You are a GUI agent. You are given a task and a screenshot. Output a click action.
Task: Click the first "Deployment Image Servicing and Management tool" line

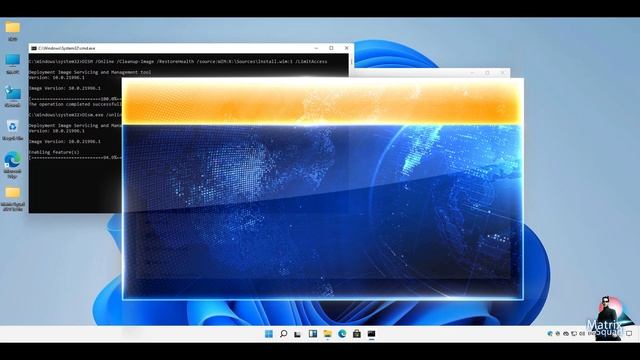pyautogui.click(x=90, y=72)
